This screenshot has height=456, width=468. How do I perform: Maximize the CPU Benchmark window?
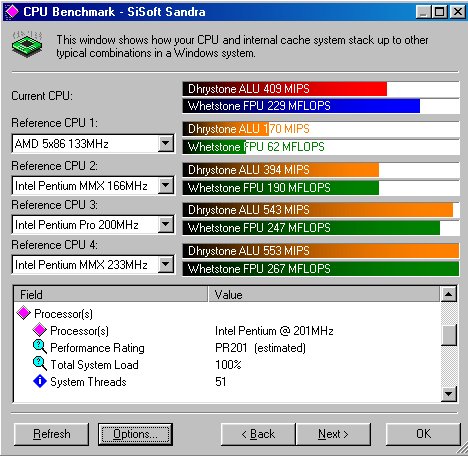439,12
